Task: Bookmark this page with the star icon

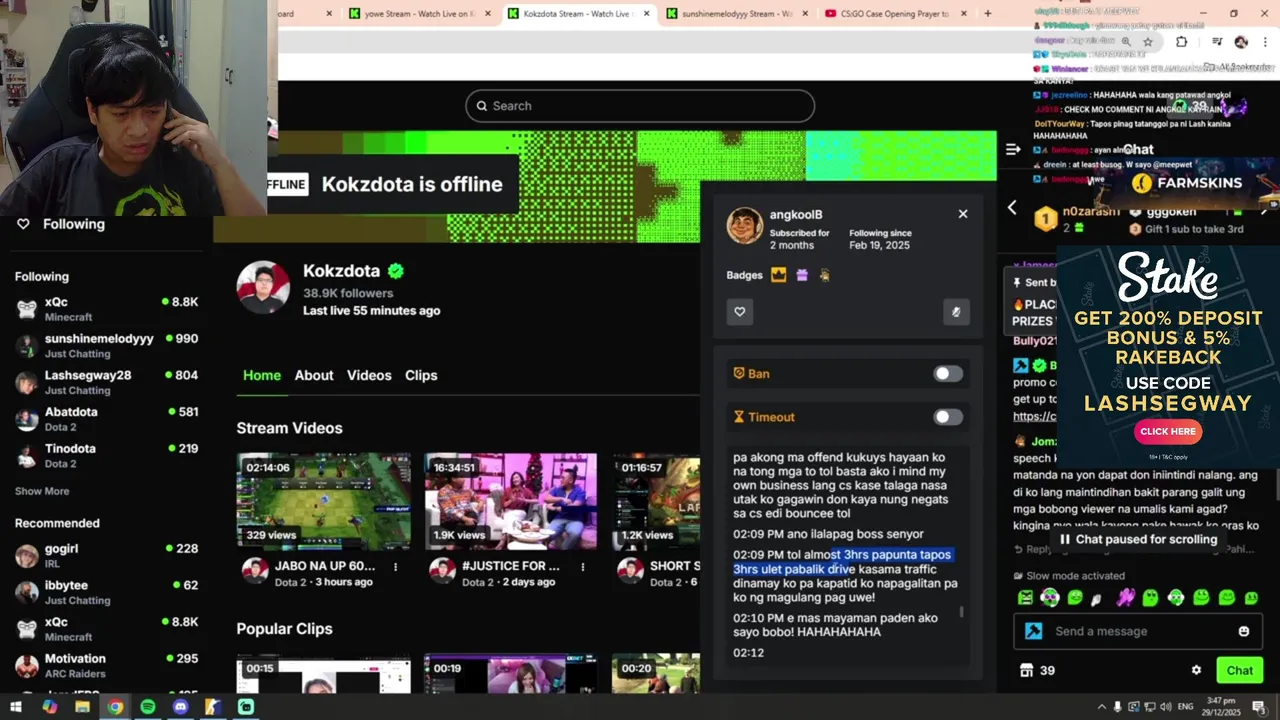Action: tap(1148, 42)
